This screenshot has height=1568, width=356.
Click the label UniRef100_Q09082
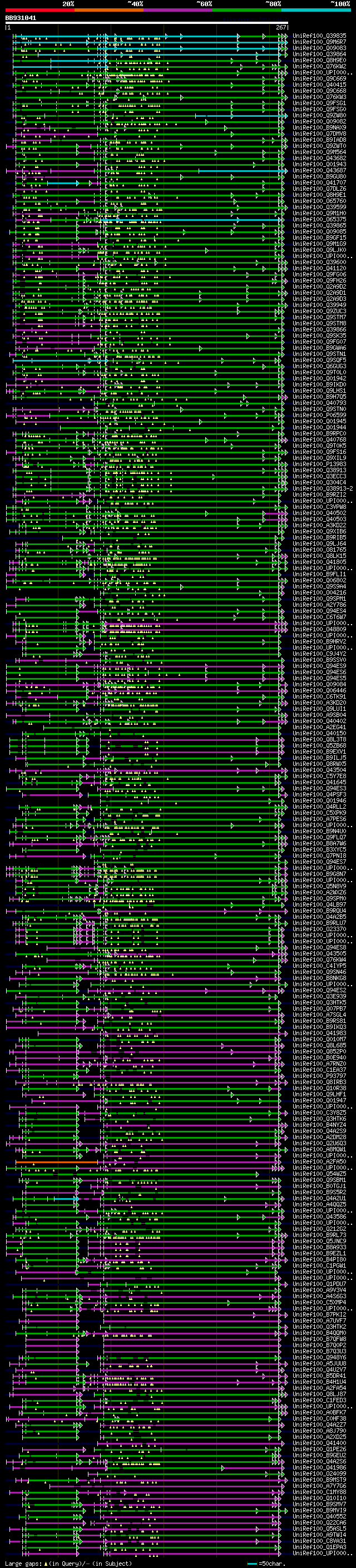click(319, 122)
